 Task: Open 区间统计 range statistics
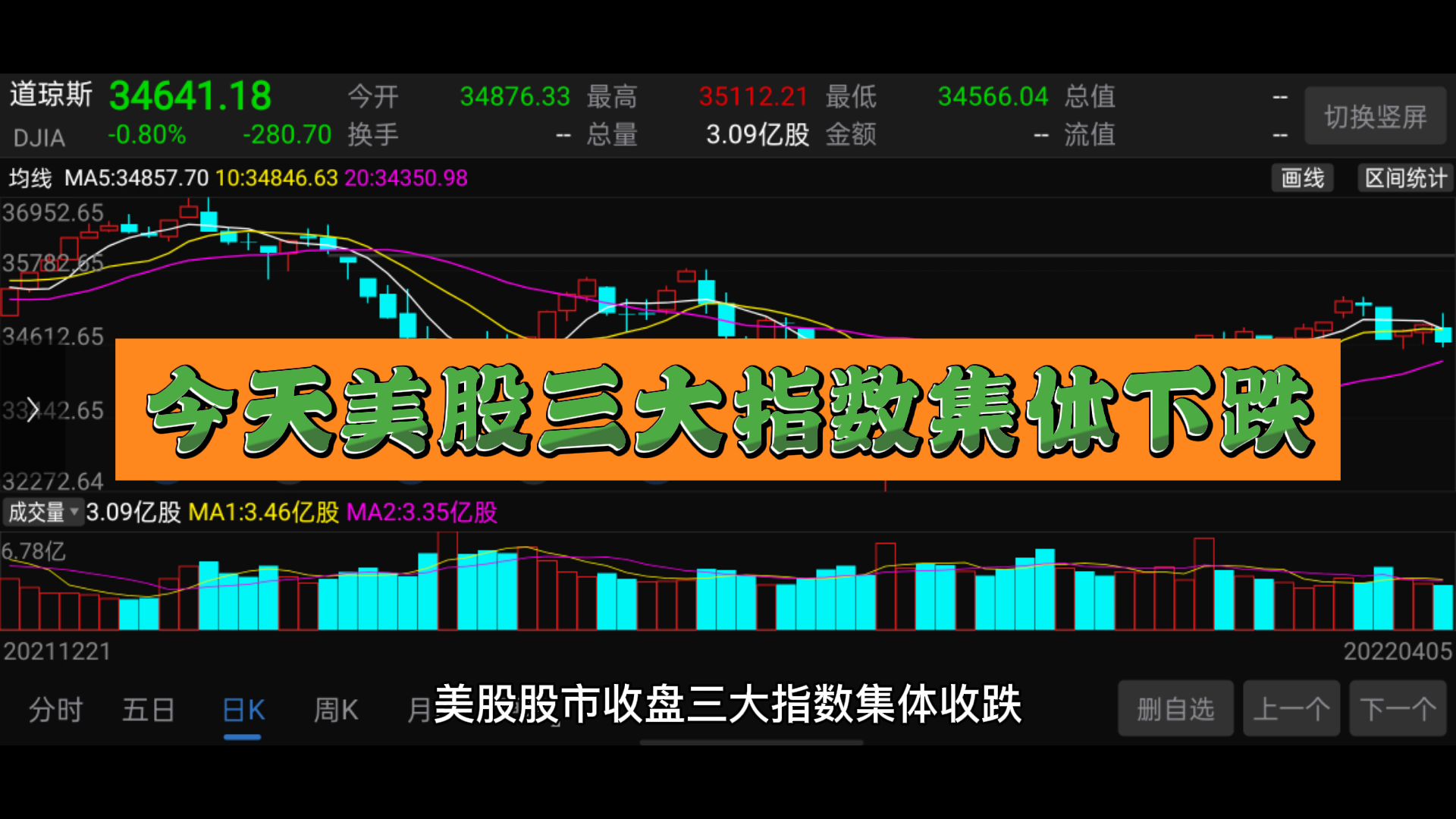pos(1405,178)
